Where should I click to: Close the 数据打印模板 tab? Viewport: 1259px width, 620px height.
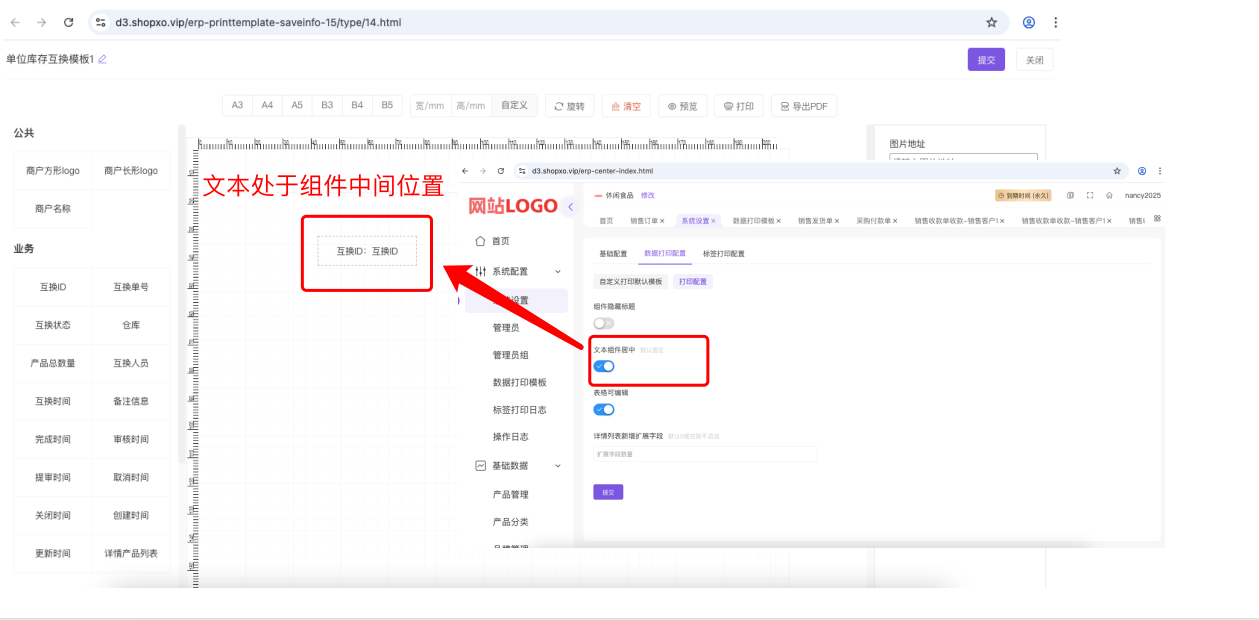(779, 221)
